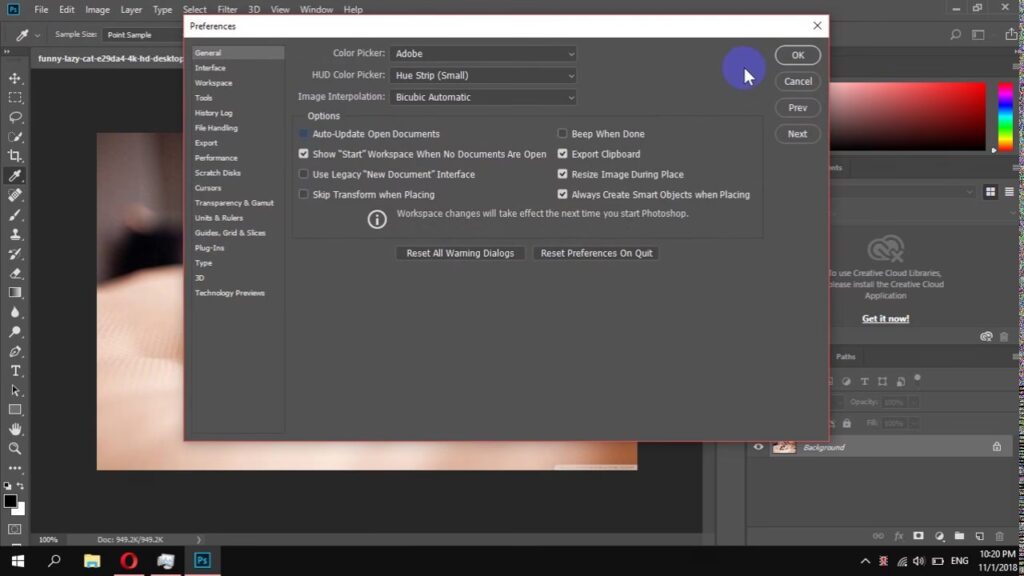
Task: Open Opera browser from the taskbar
Action: [x=128, y=561]
